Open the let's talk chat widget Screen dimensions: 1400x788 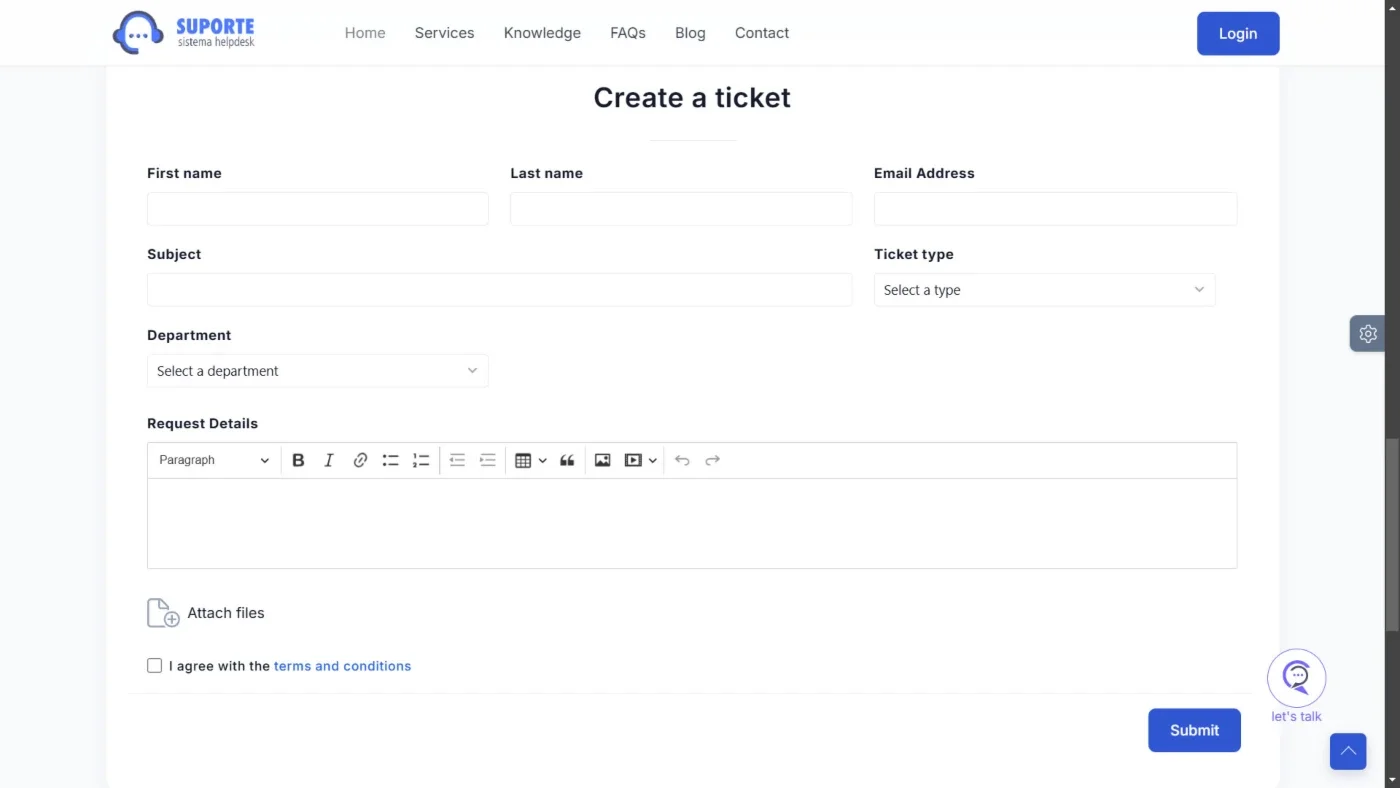(1296, 679)
